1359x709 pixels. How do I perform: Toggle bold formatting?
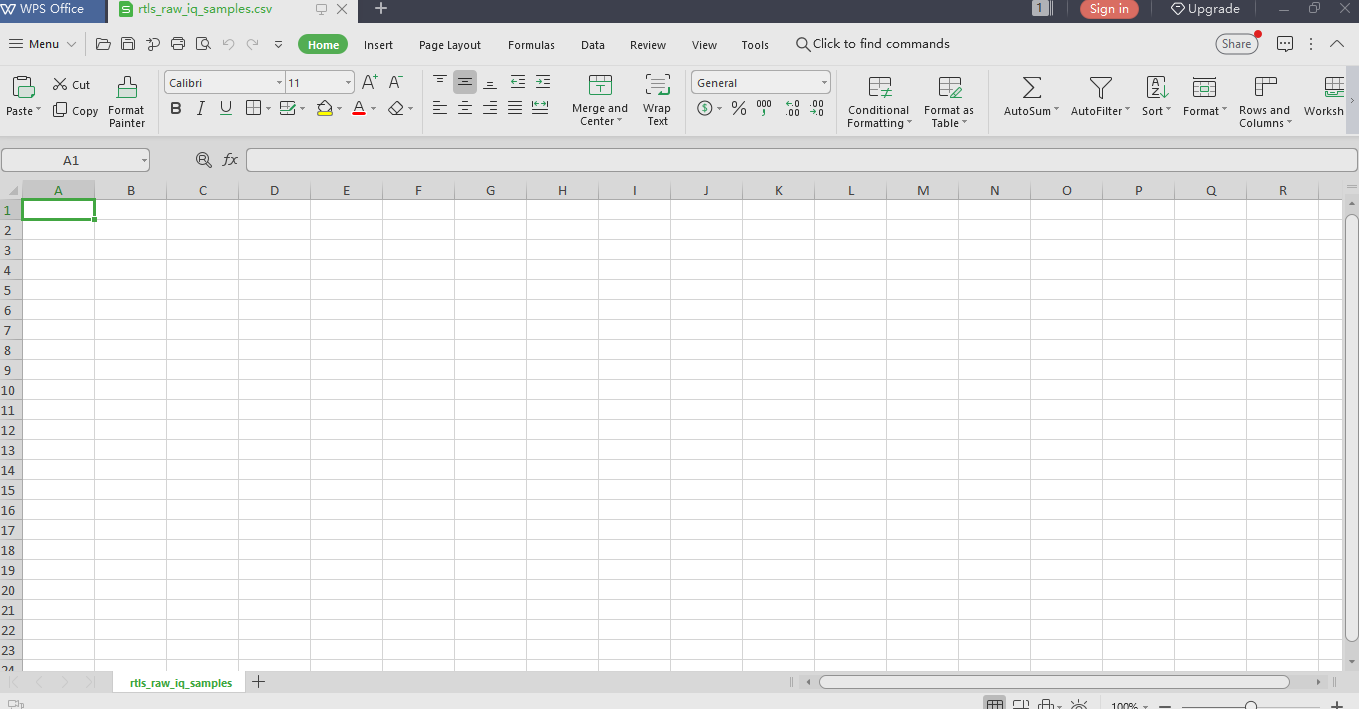(176, 108)
